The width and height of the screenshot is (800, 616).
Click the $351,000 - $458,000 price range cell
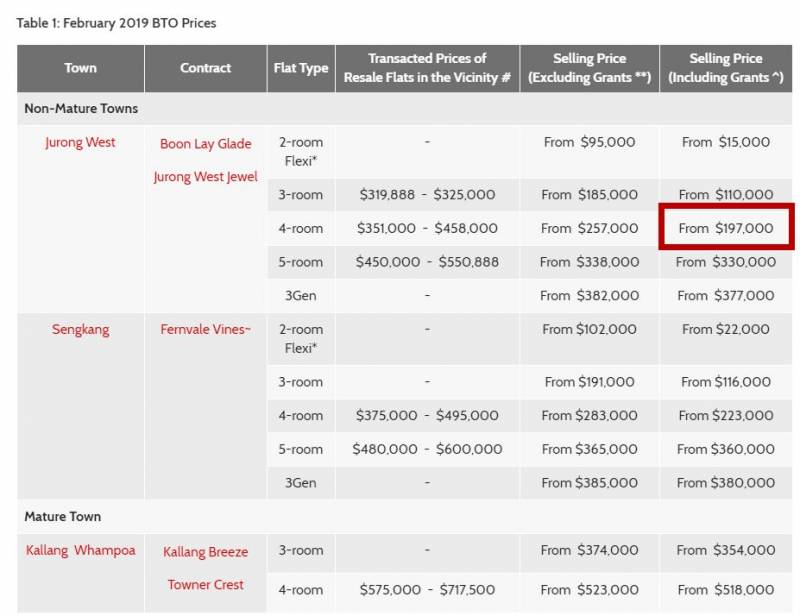coord(427,228)
